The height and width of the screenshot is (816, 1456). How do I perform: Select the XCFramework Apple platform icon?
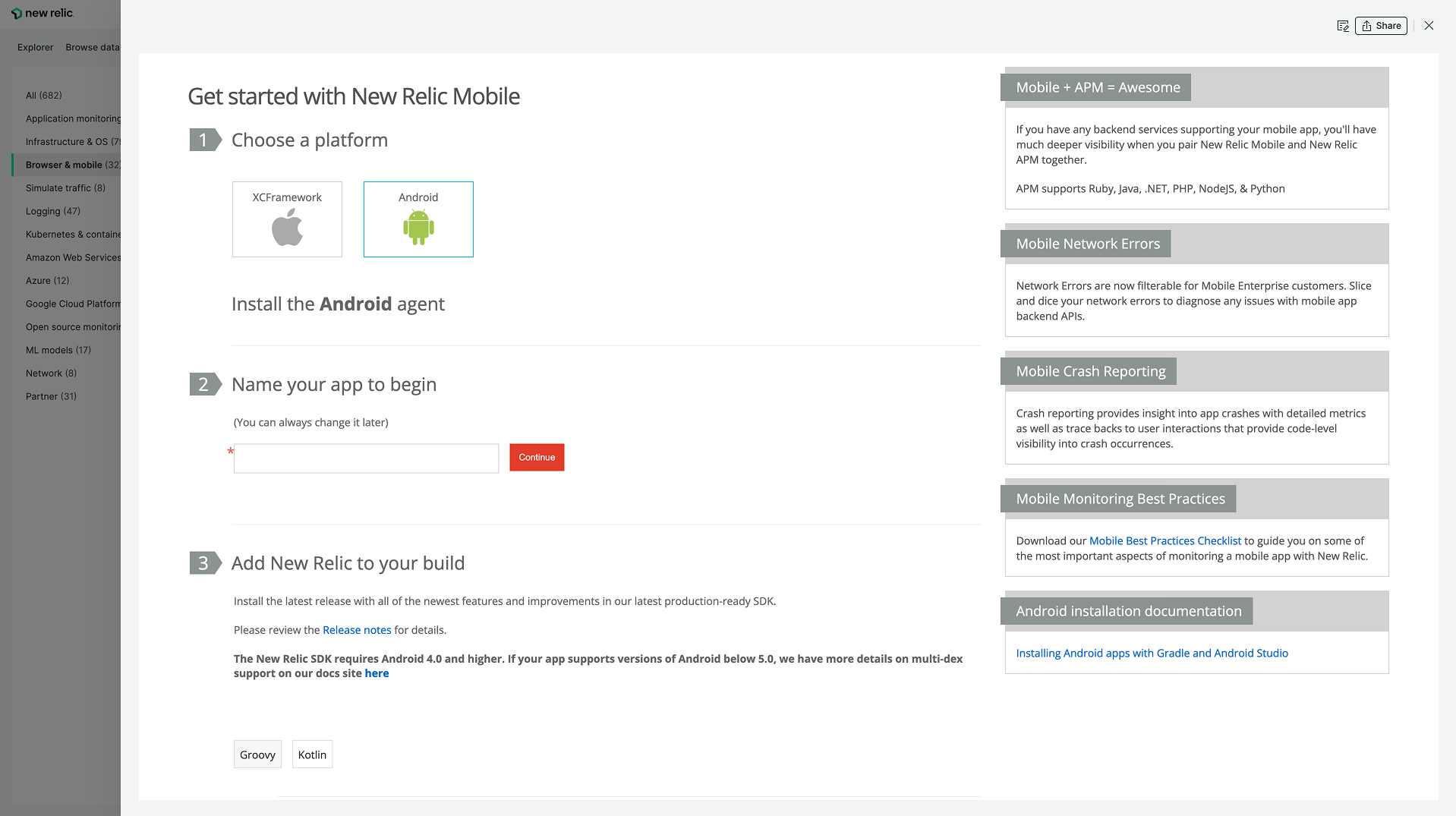287,219
